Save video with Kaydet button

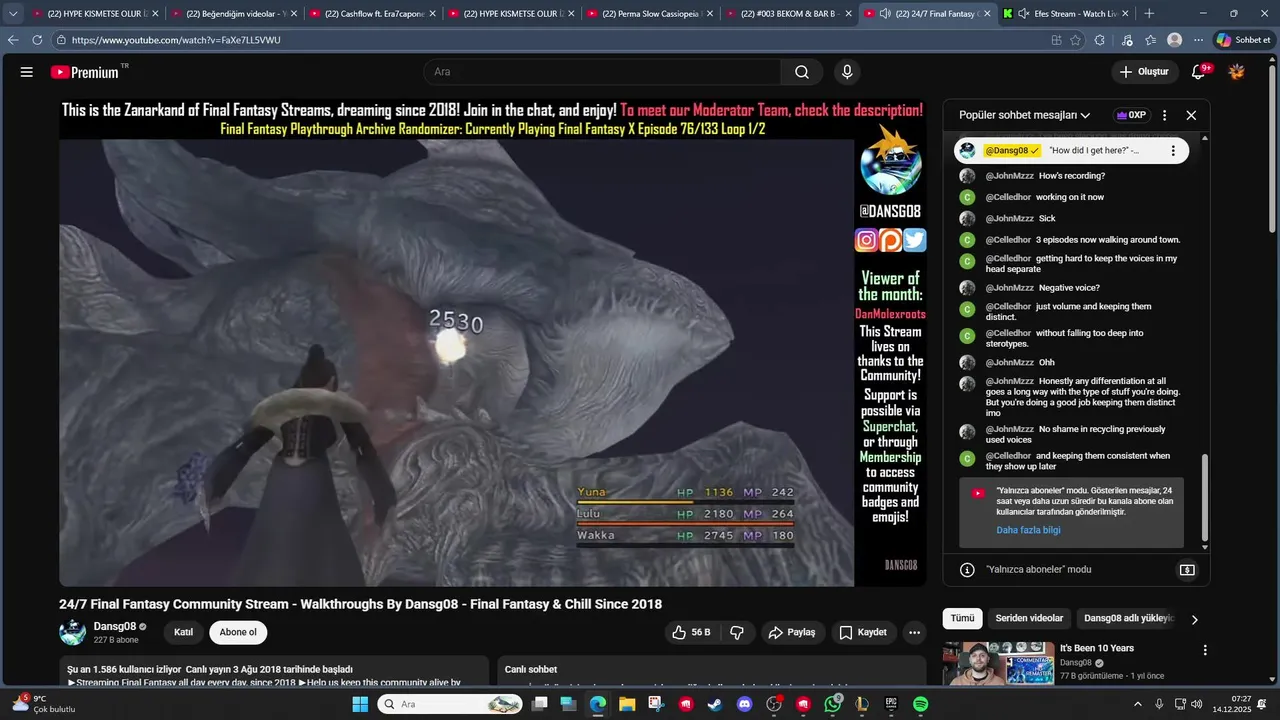863,632
